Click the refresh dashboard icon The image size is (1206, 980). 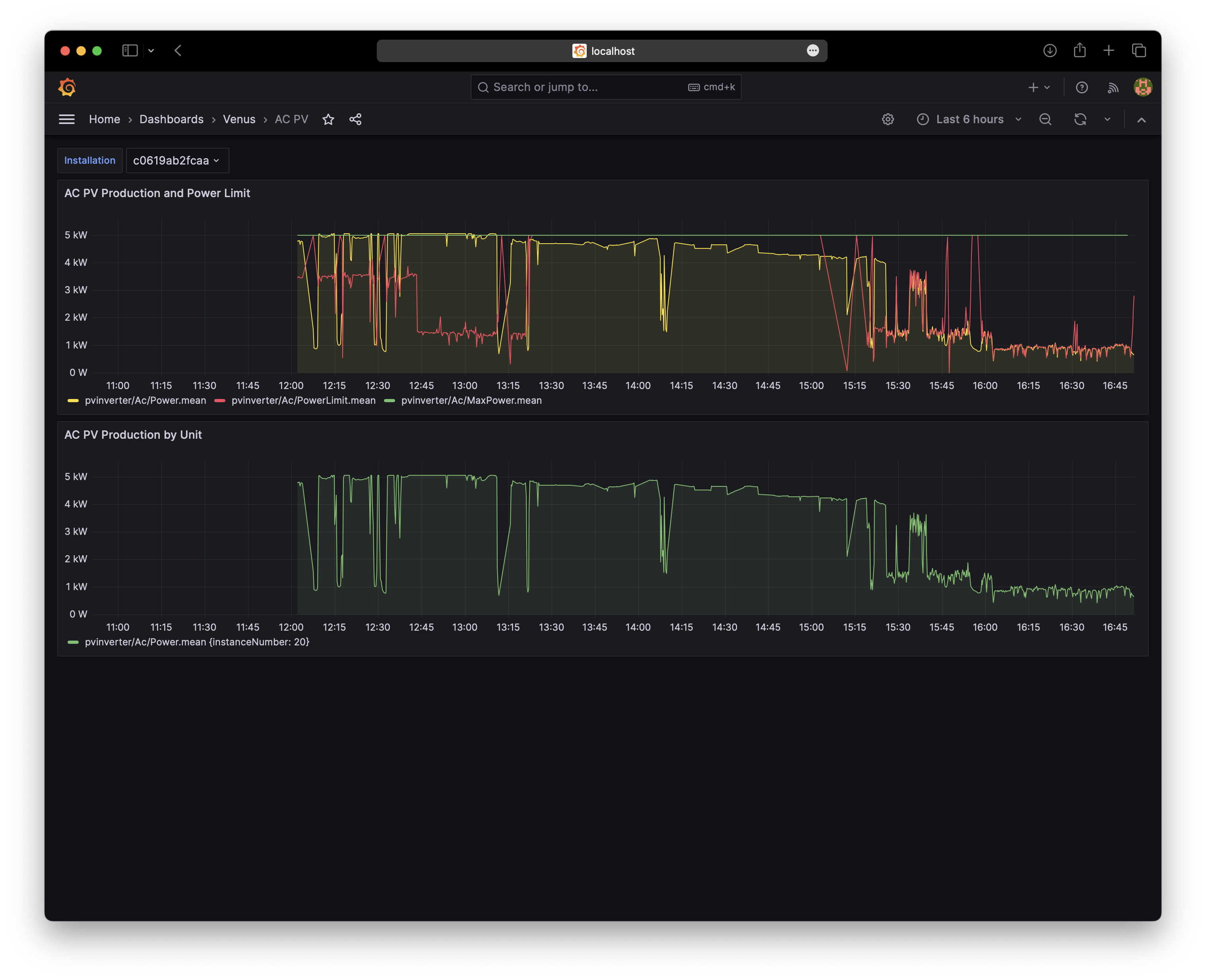1080,119
